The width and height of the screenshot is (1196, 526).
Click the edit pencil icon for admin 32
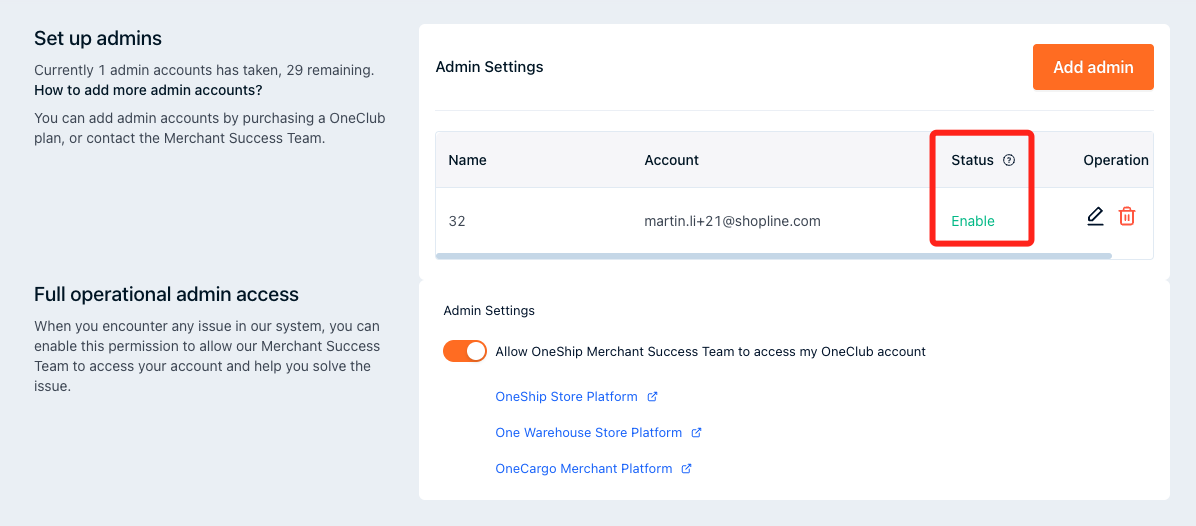pyautogui.click(x=1095, y=216)
